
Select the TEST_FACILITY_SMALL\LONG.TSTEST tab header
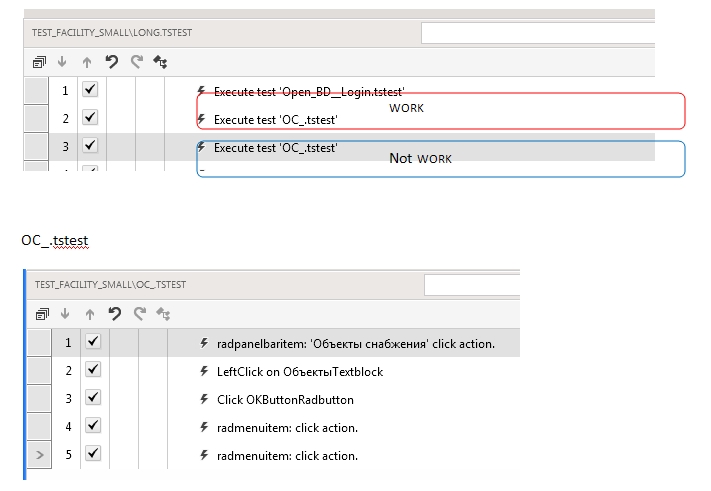tap(112, 32)
